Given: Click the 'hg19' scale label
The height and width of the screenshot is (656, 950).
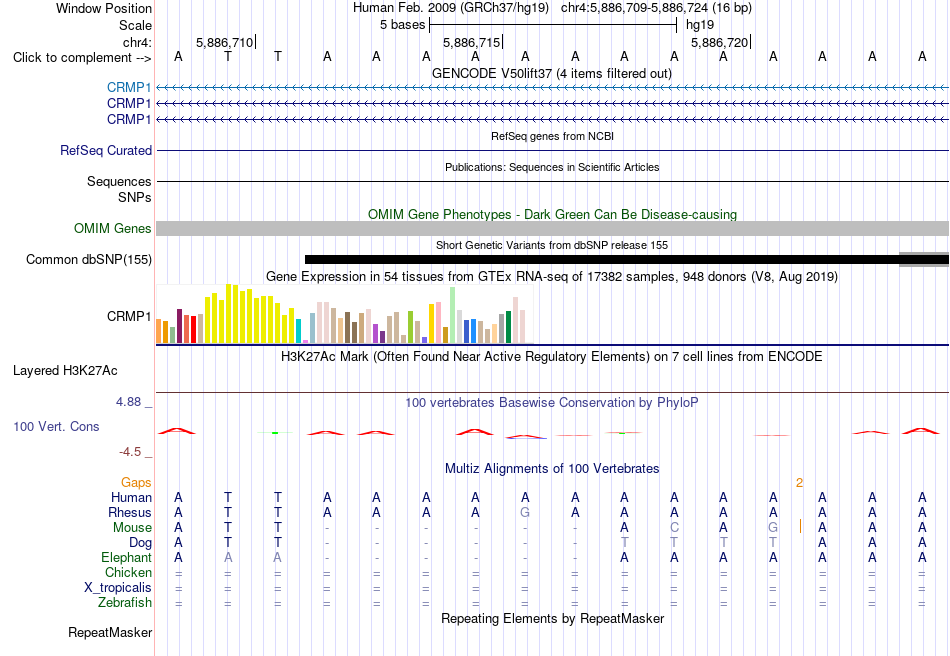Looking at the screenshot, I should point(700,25).
